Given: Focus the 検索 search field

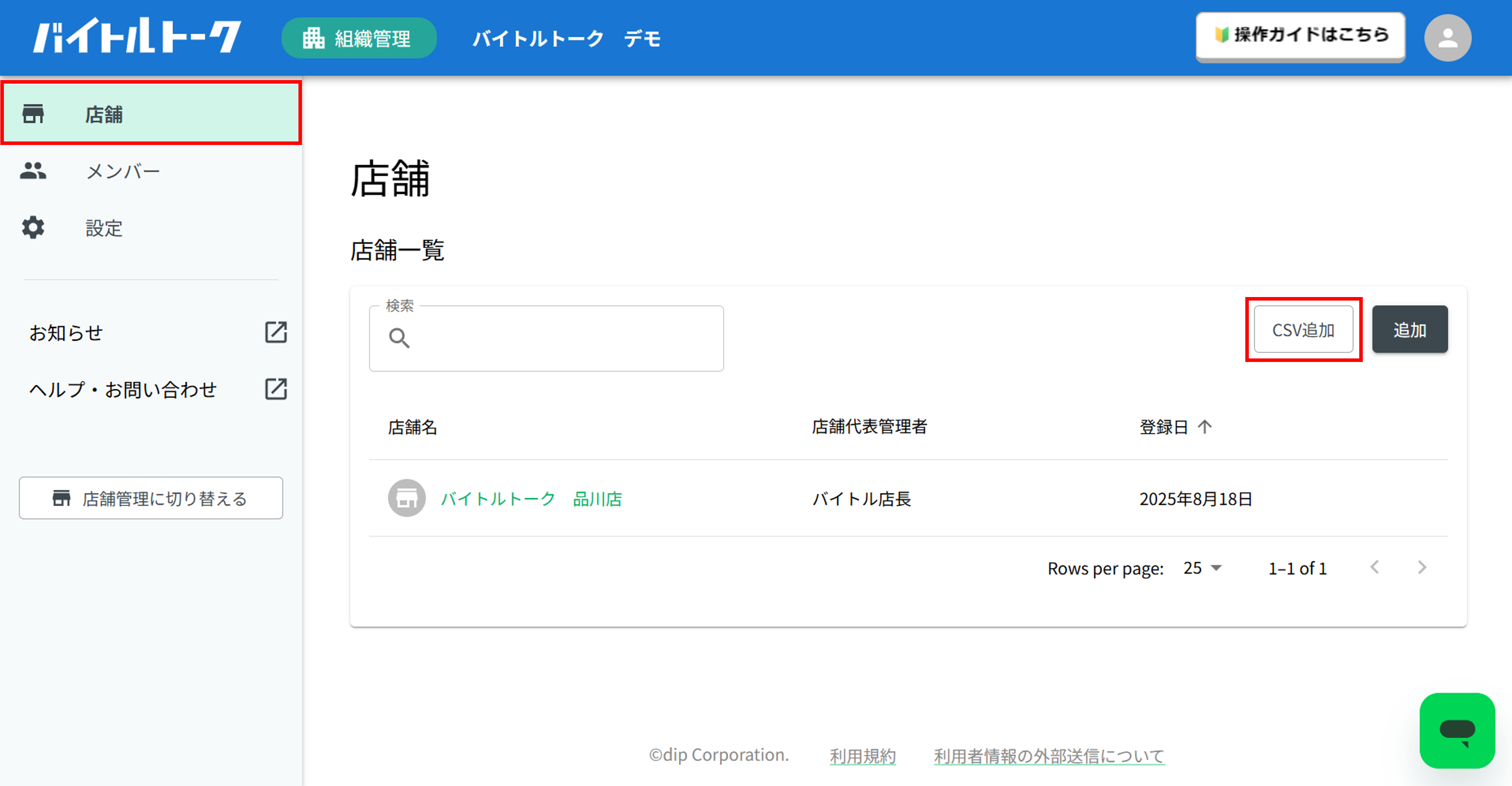Looking at the screenshot, I should tap(546, 338).
